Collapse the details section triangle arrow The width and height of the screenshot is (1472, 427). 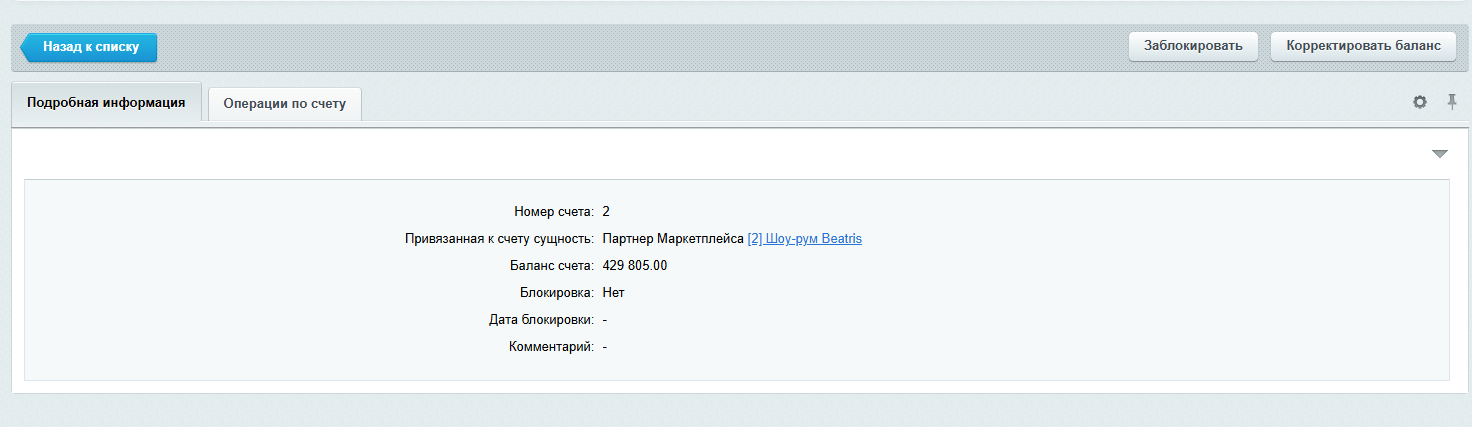click(x=1439, y=154)
